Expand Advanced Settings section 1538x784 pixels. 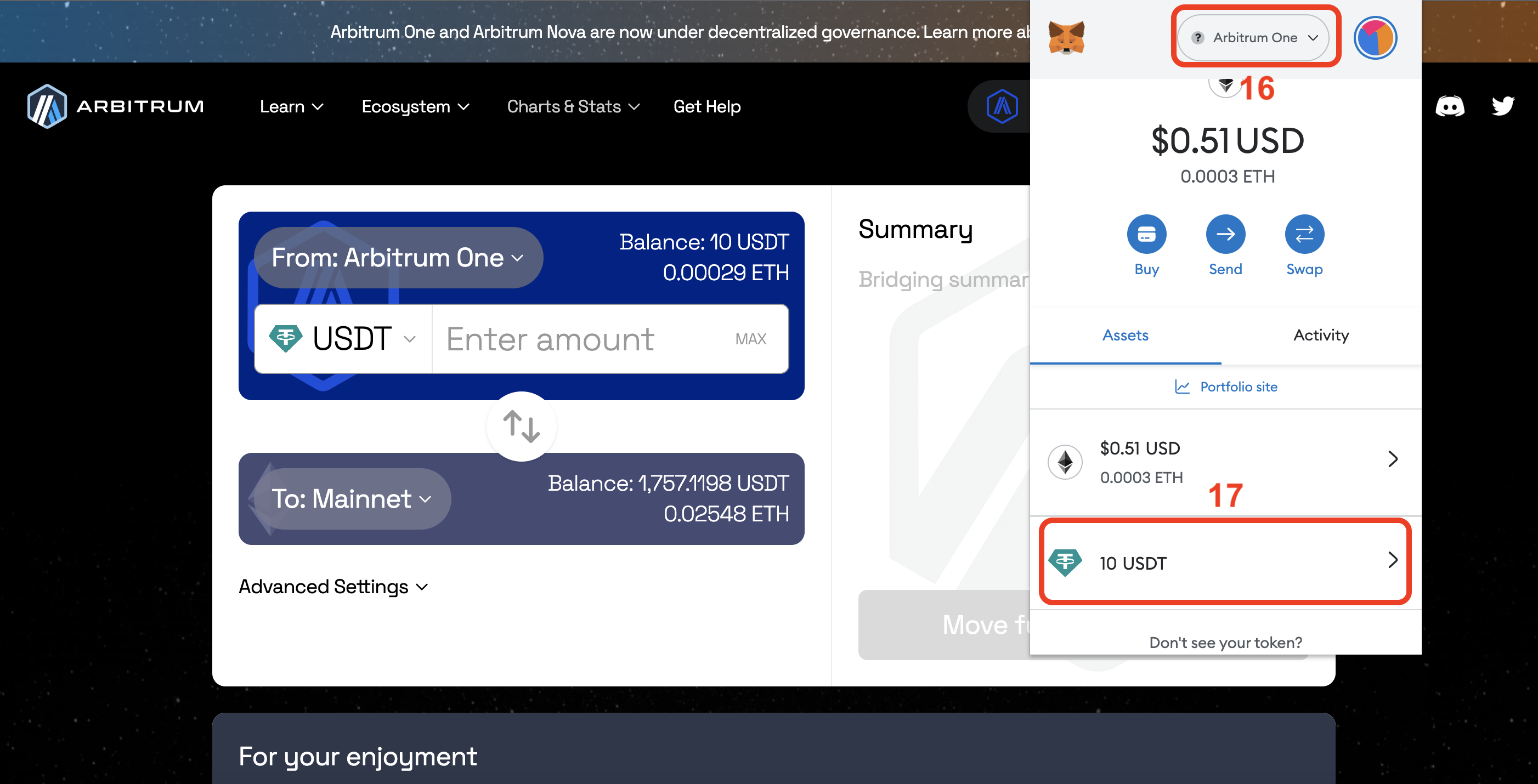pyautogui.click(x=333, y=587)
